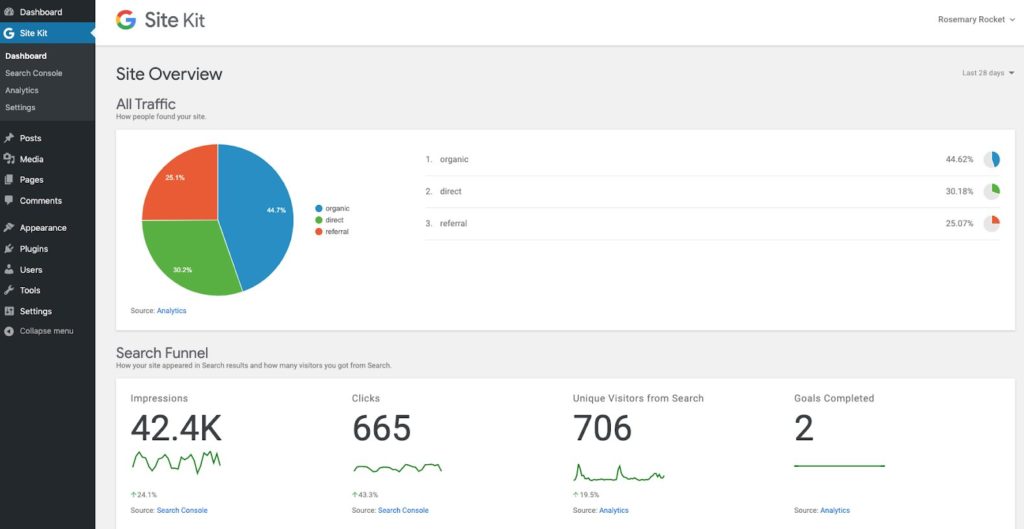Select the direct row in traffic list
Viewport: 1024px width, 529px height.
(712, 191)
